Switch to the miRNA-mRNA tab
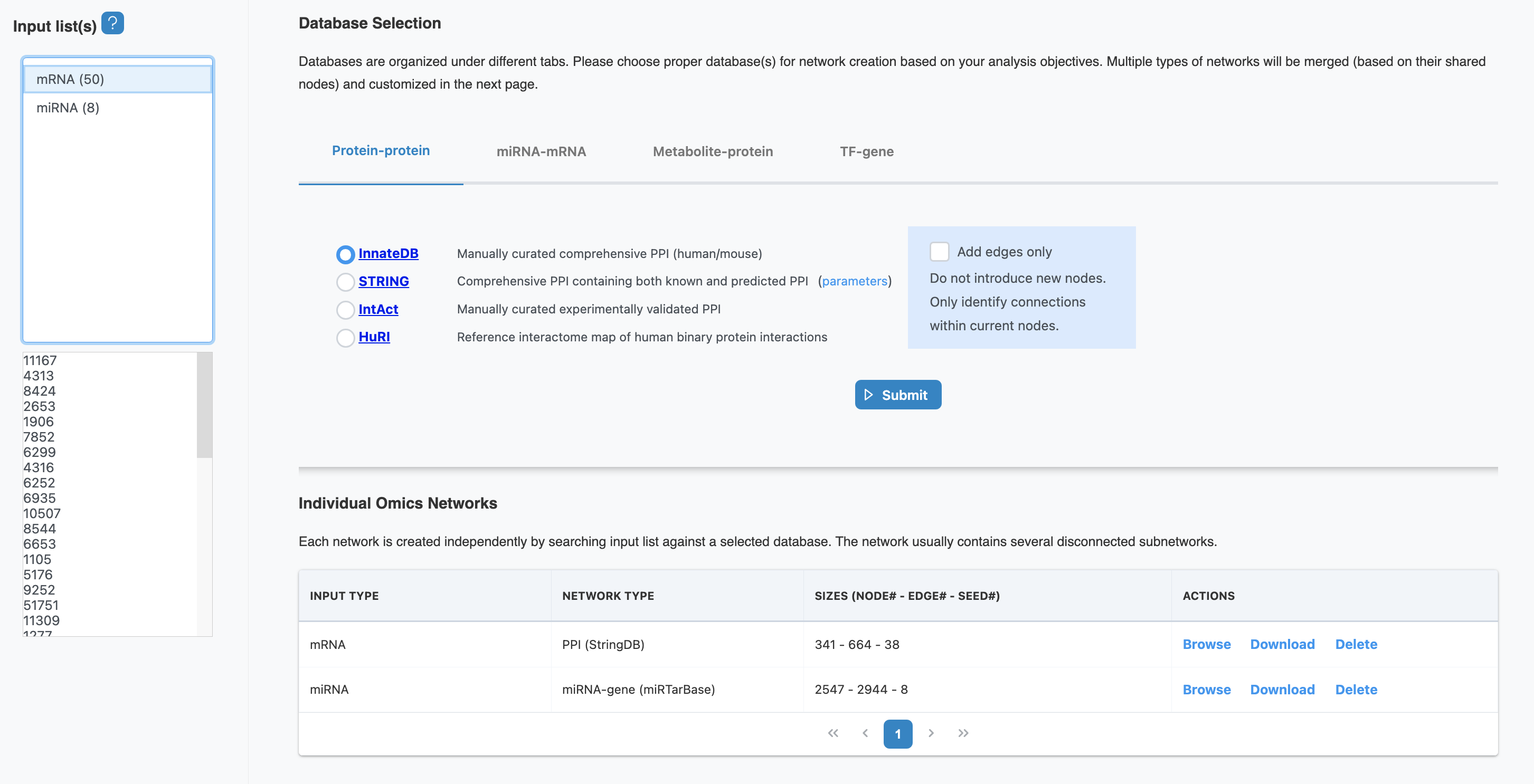This screenshot has height=784, width=1534. [541, 152]
